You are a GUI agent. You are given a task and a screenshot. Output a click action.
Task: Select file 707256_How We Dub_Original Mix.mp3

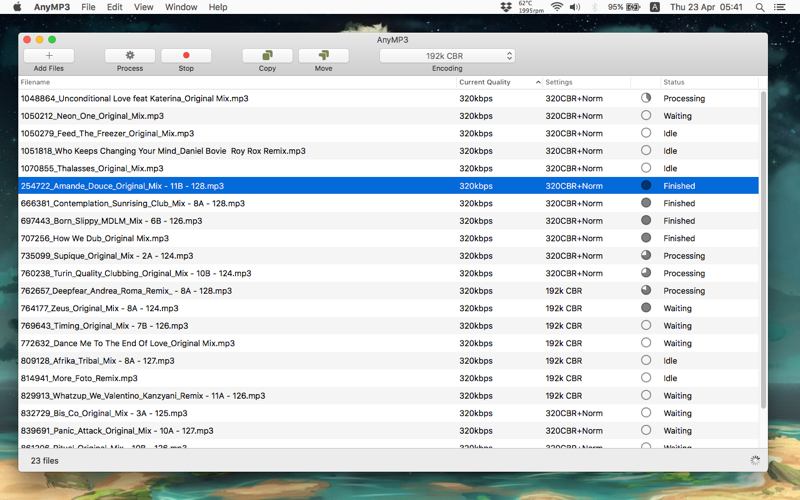94,238
